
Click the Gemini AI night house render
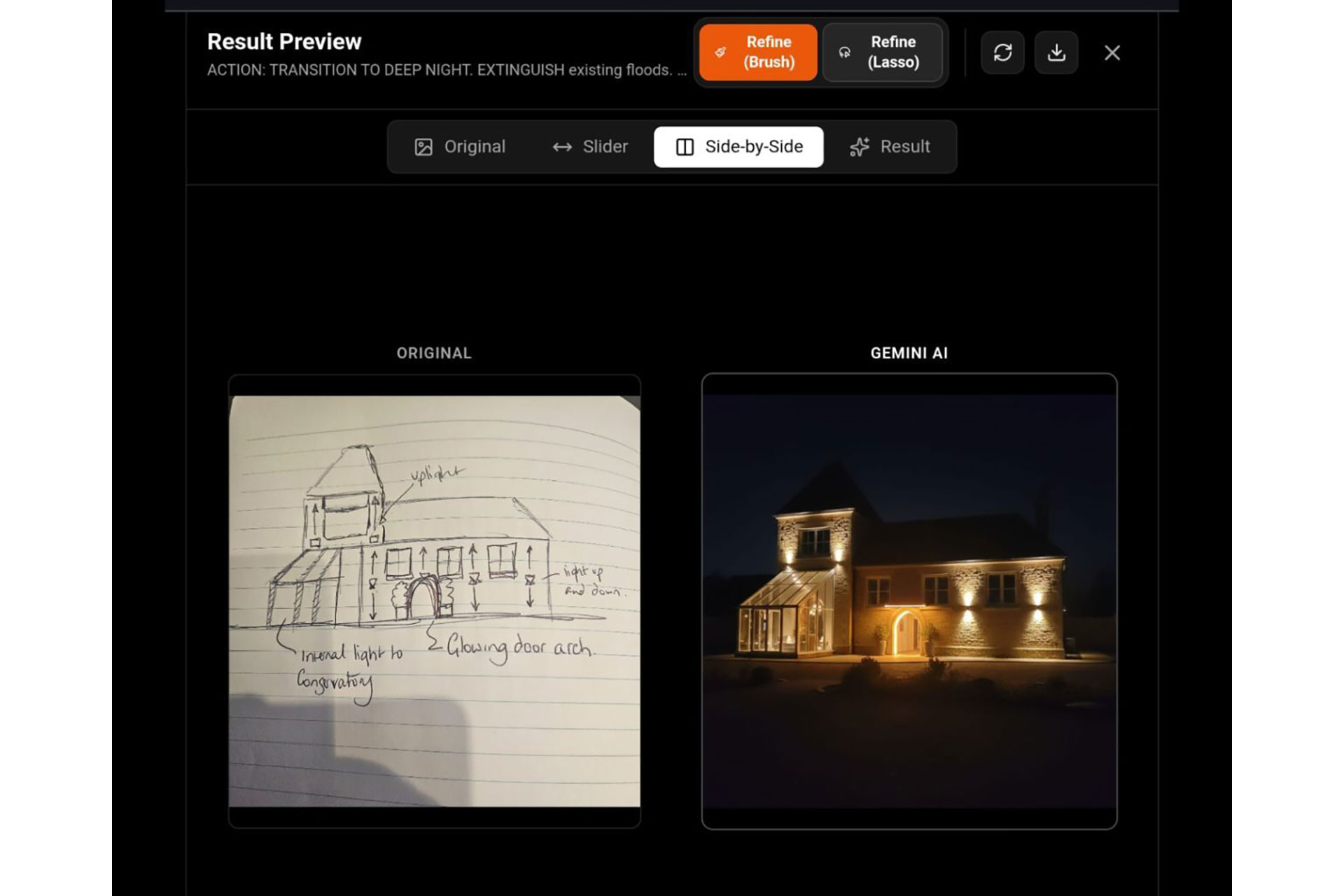[909, 601]
